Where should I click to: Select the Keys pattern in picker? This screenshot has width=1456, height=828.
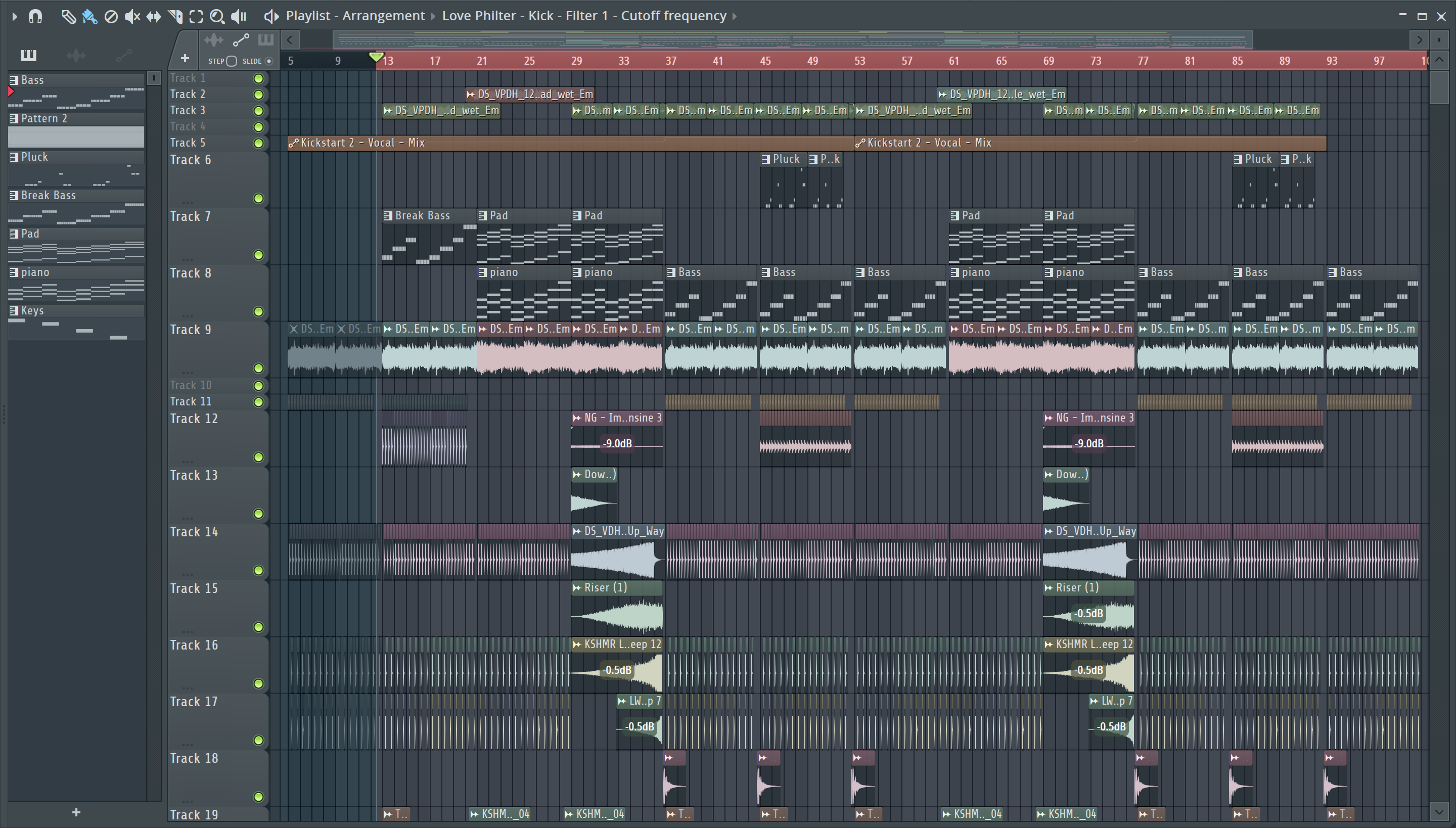76,322
